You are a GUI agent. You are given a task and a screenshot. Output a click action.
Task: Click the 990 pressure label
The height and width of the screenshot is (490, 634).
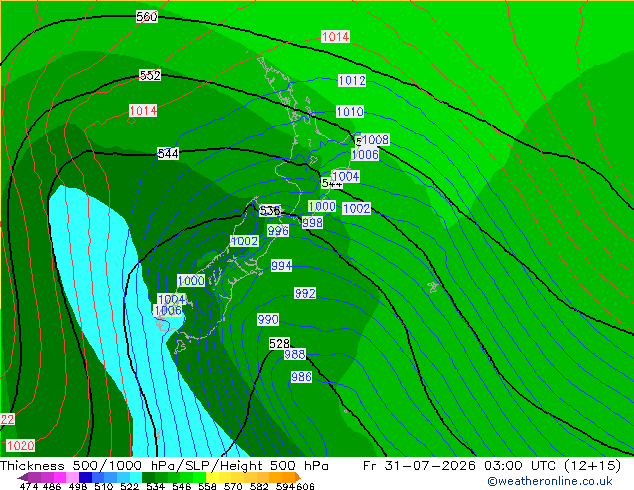tap(268, 319)
